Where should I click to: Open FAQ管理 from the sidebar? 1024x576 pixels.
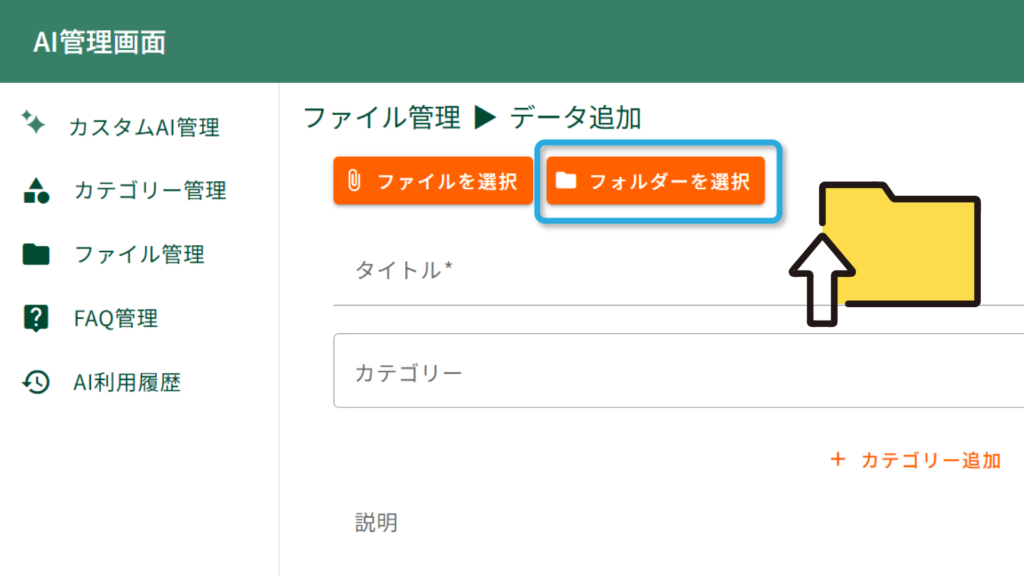116,318
